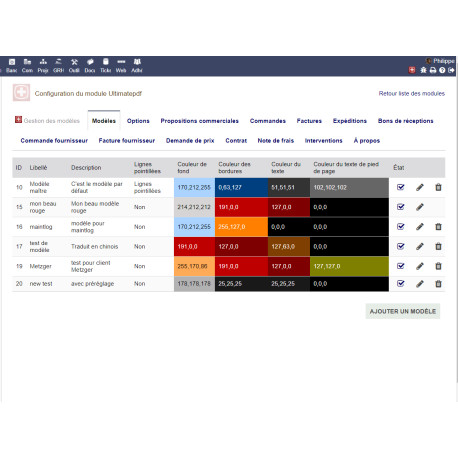Select the Modèles tab
The height and width of the screenshot is (458, 458).
coord(104,121)
